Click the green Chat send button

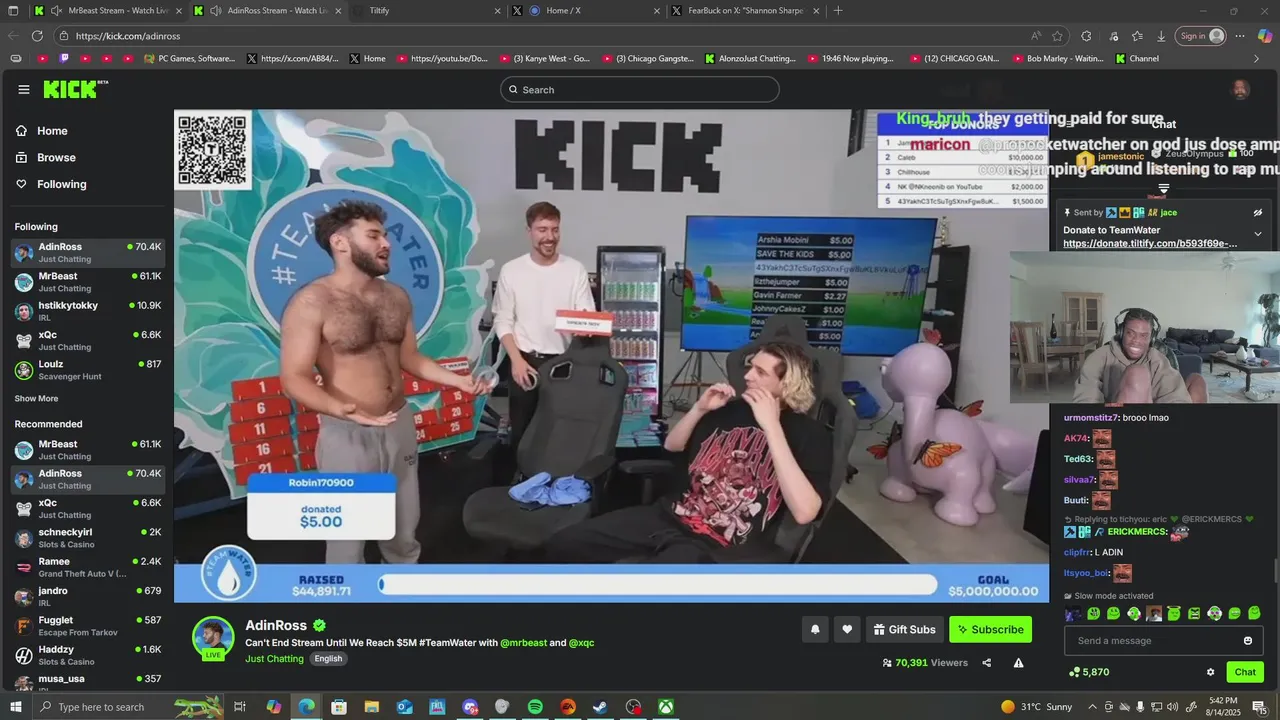pos(1245,672)
